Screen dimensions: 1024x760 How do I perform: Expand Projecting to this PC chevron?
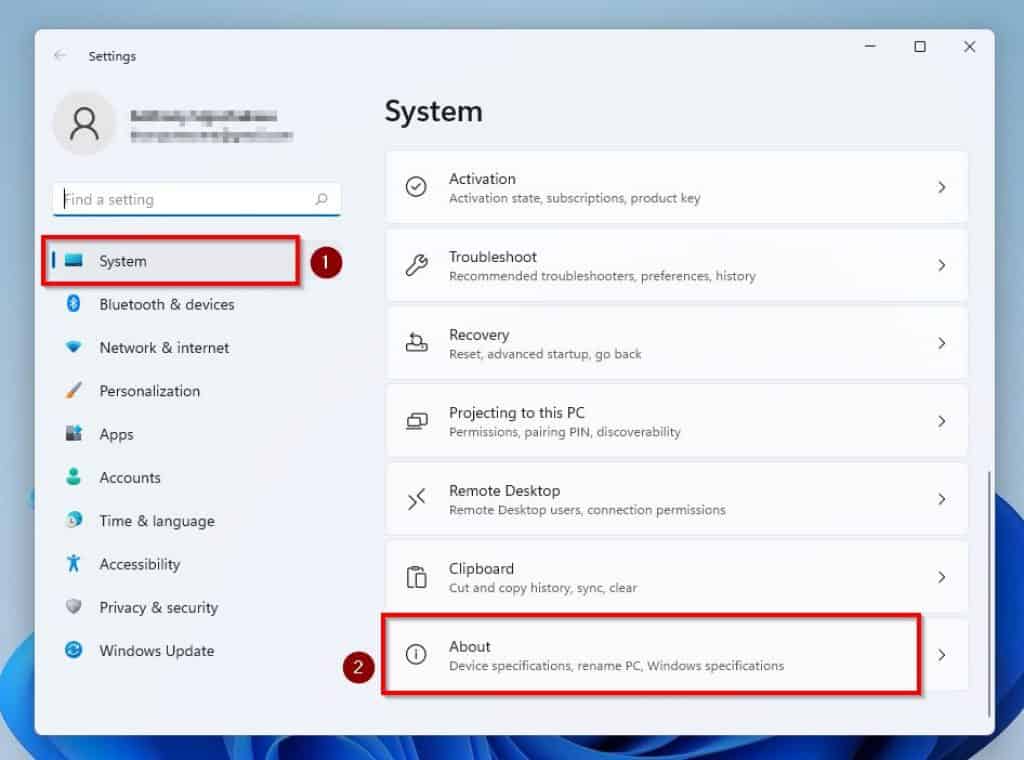[x=941, y=421]
